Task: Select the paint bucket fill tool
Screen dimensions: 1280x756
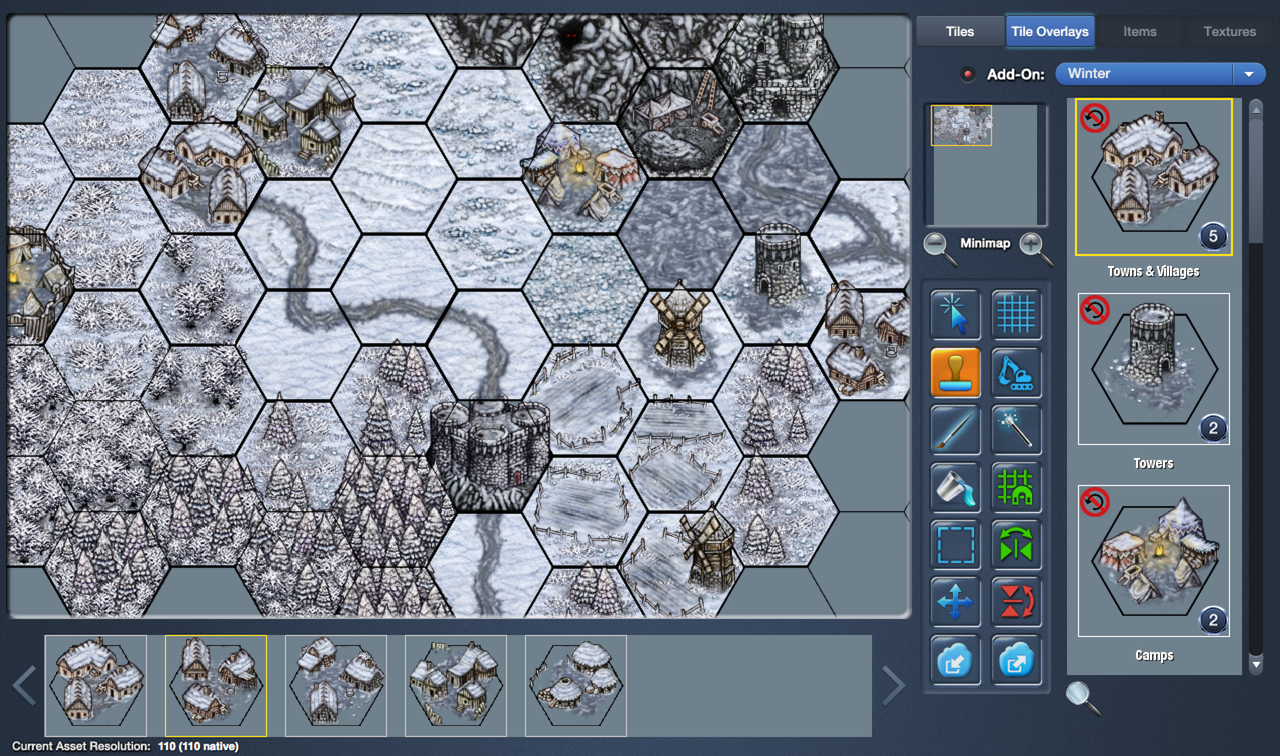Action: pos(955,488)
